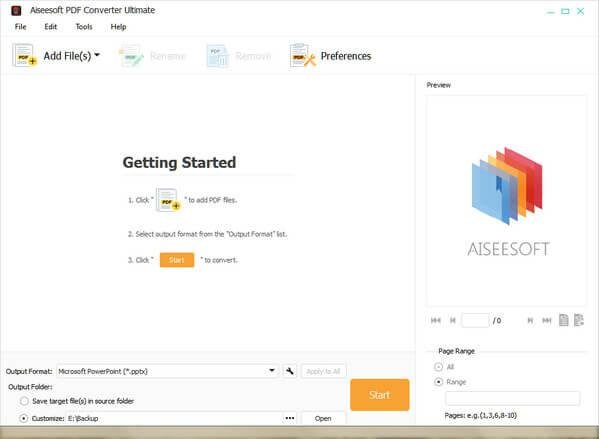Open the Tools menu
This screenshot has width=599, height=439.
click(84, 27)
